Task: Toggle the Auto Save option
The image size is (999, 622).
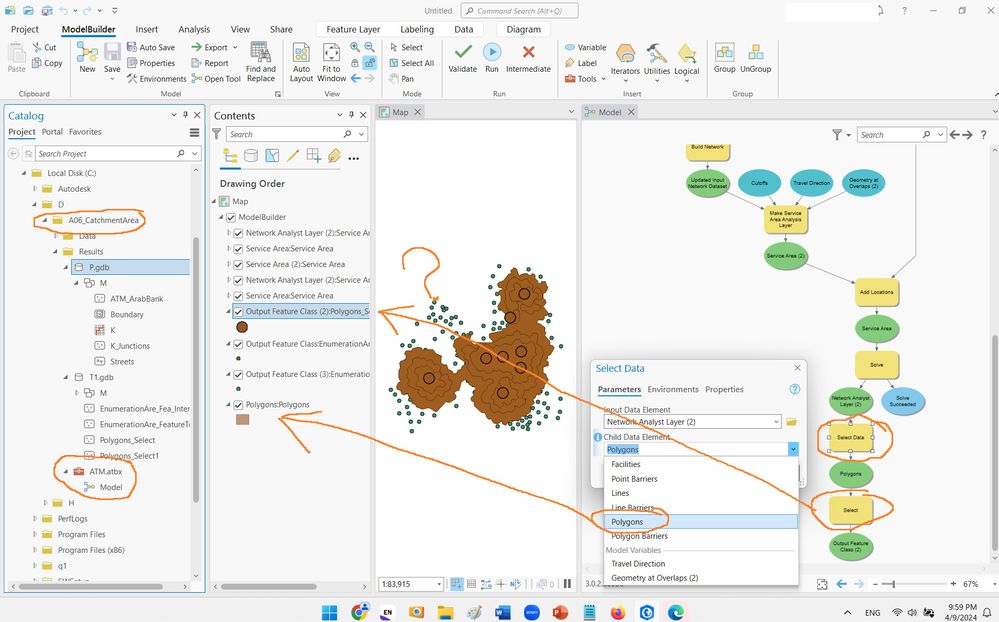Action: [x=150, y=47]
